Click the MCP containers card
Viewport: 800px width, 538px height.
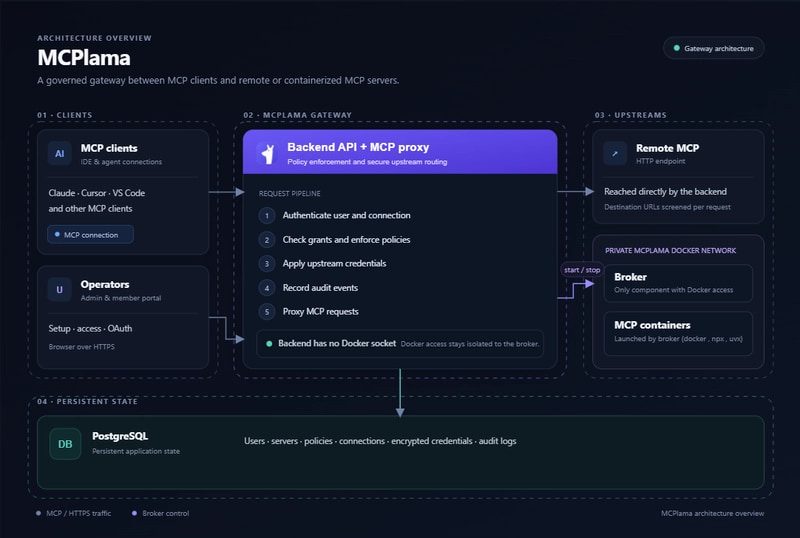pyautogui.click(x=678, y=333)
